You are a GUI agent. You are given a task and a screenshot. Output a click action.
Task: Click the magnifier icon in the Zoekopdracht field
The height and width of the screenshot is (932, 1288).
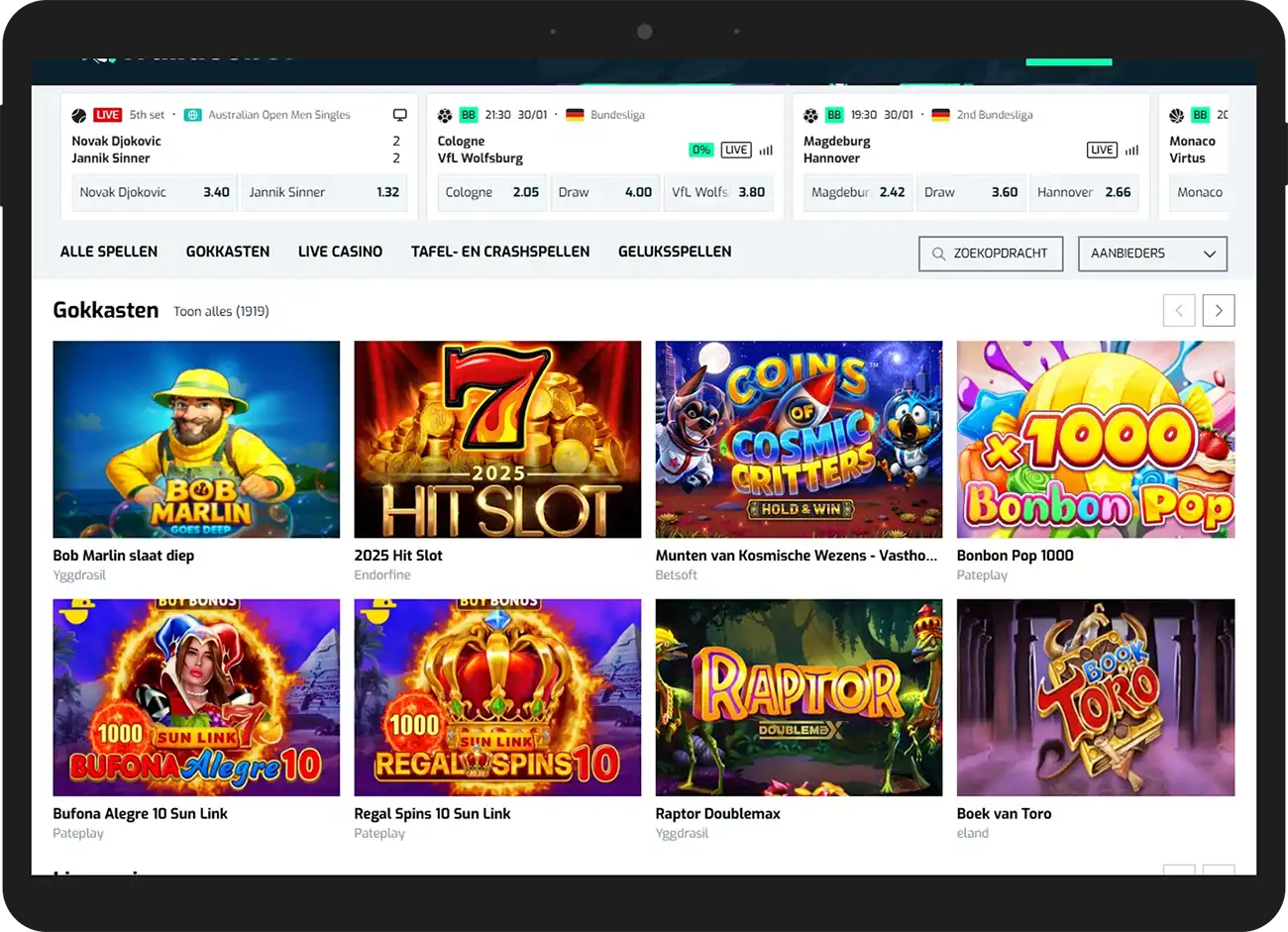938,254
